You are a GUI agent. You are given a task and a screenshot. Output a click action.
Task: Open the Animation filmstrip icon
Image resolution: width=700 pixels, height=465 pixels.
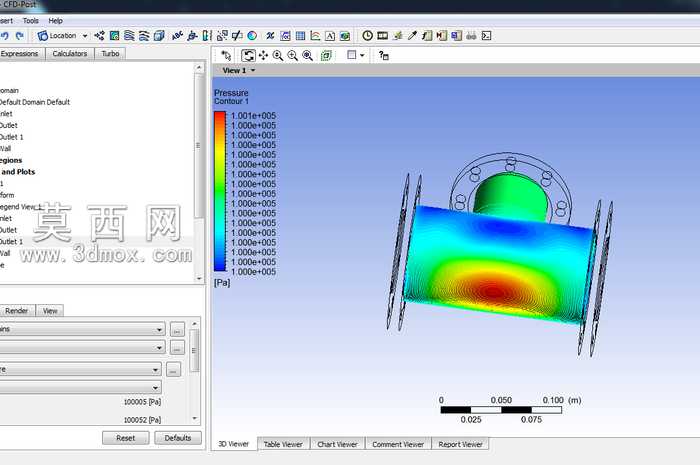point(383,36)
